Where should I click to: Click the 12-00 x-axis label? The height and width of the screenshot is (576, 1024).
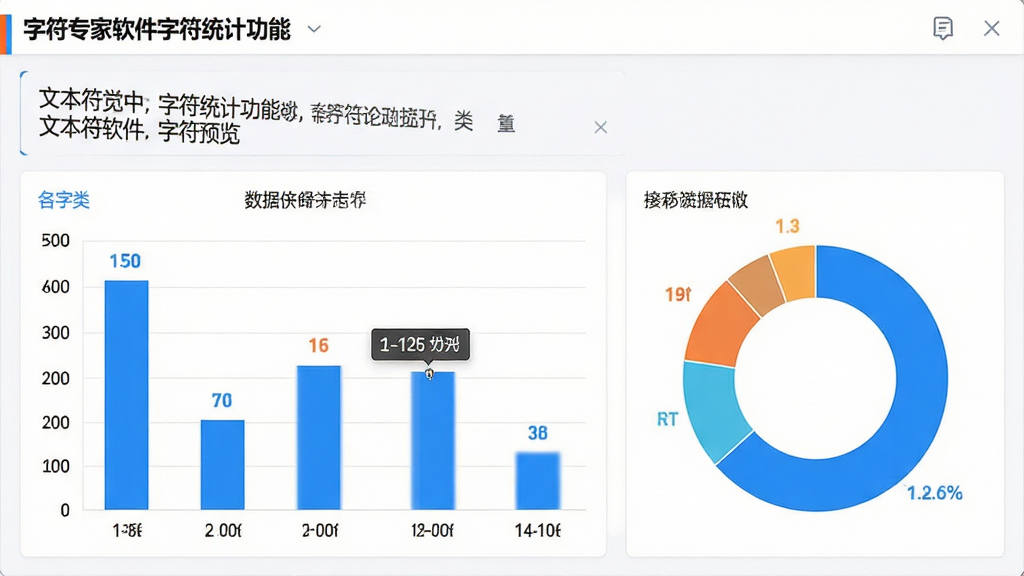(432, 530)
